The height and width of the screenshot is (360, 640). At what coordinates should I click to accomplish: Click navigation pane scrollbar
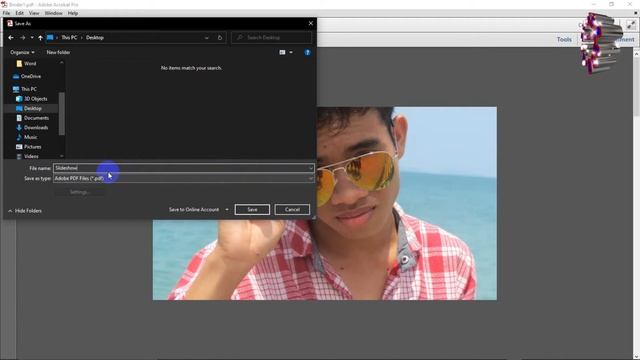click(x=62, y=113)
